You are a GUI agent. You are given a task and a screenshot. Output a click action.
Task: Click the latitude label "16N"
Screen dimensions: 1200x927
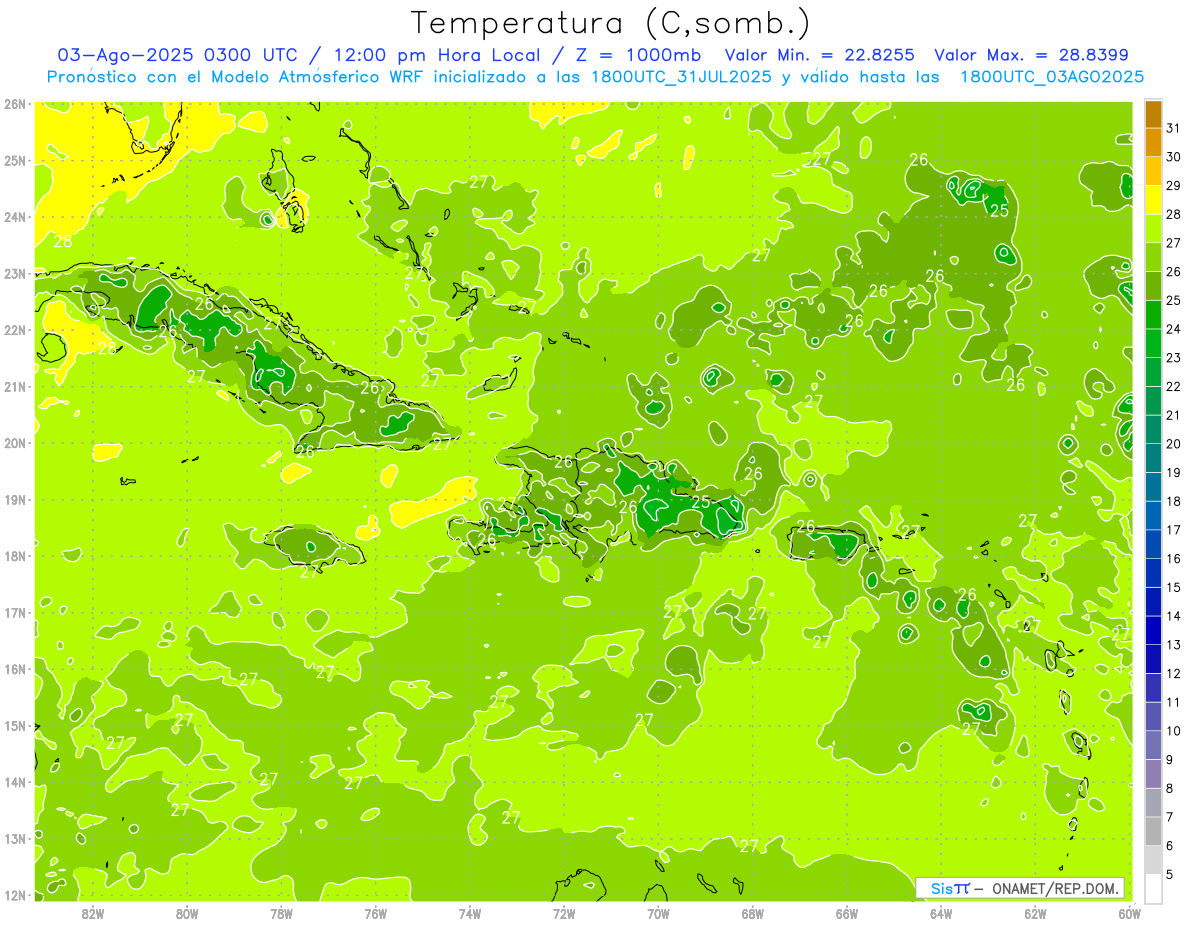[15, 669]
